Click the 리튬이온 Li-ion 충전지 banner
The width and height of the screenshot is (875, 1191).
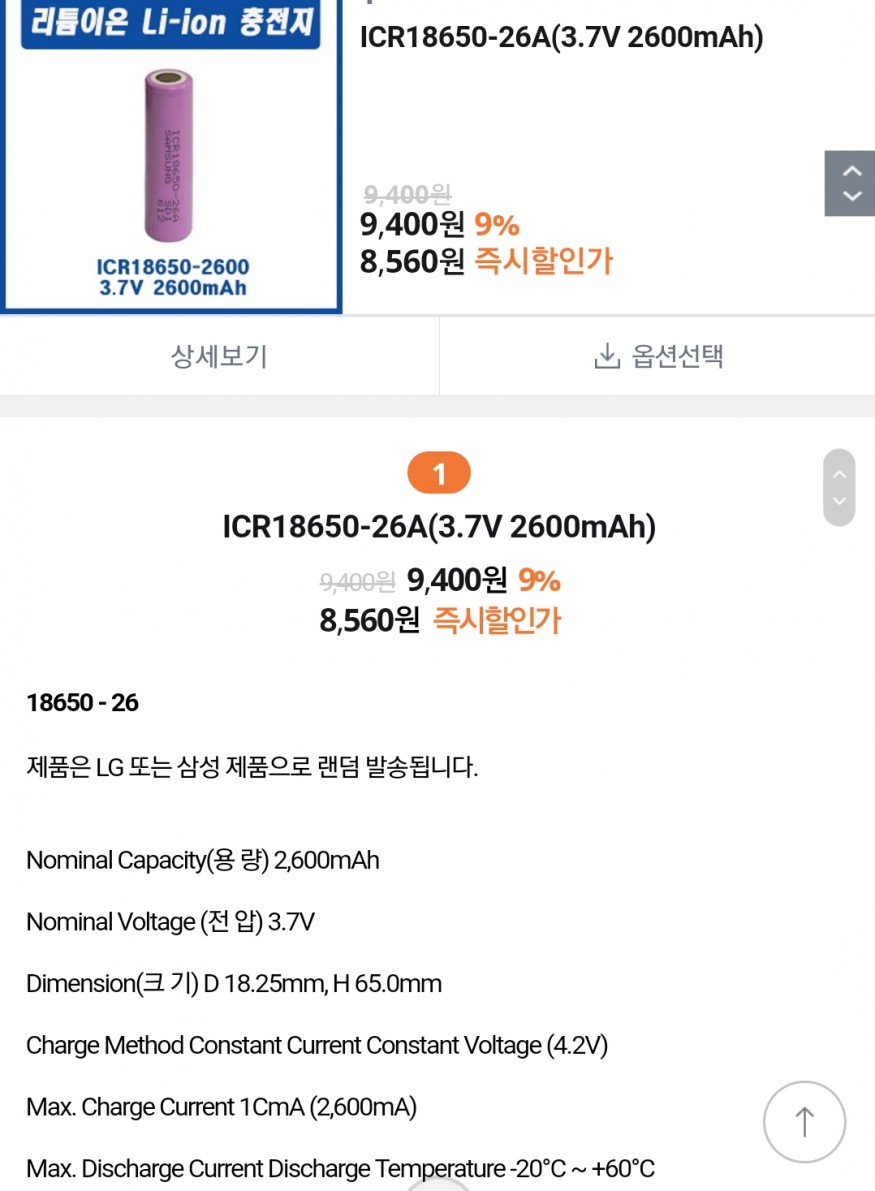coord(171,24)
